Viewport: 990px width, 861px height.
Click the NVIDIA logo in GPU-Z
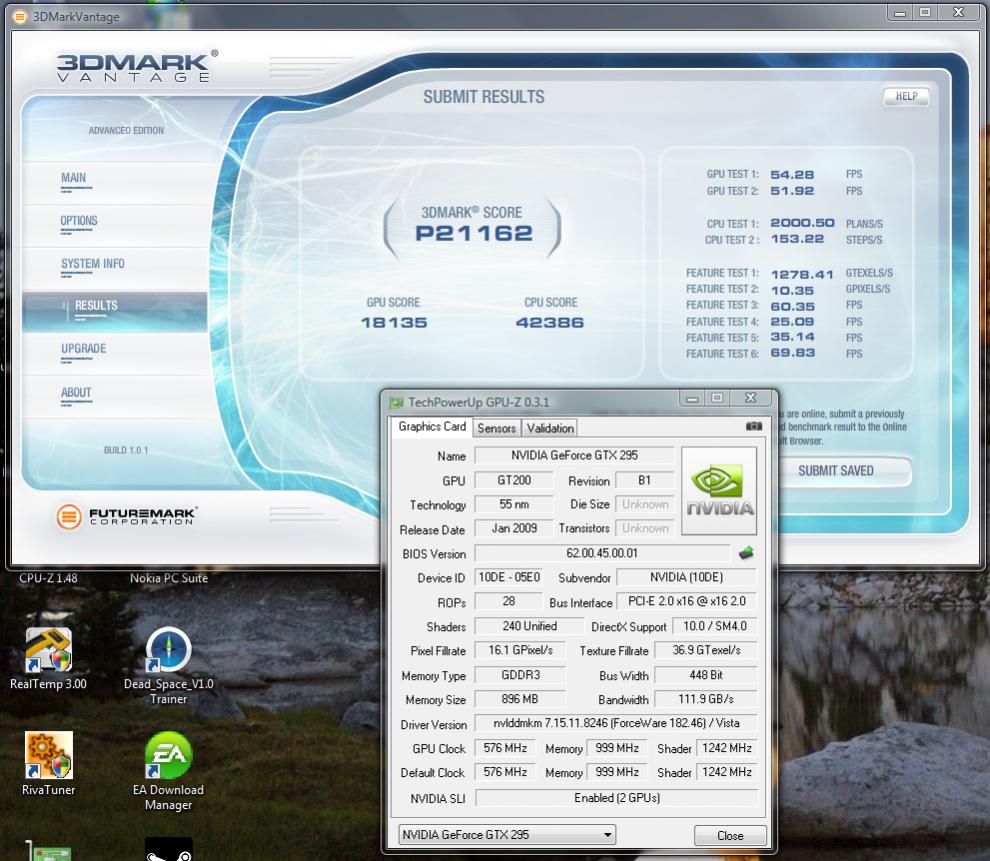coord(719,490)
